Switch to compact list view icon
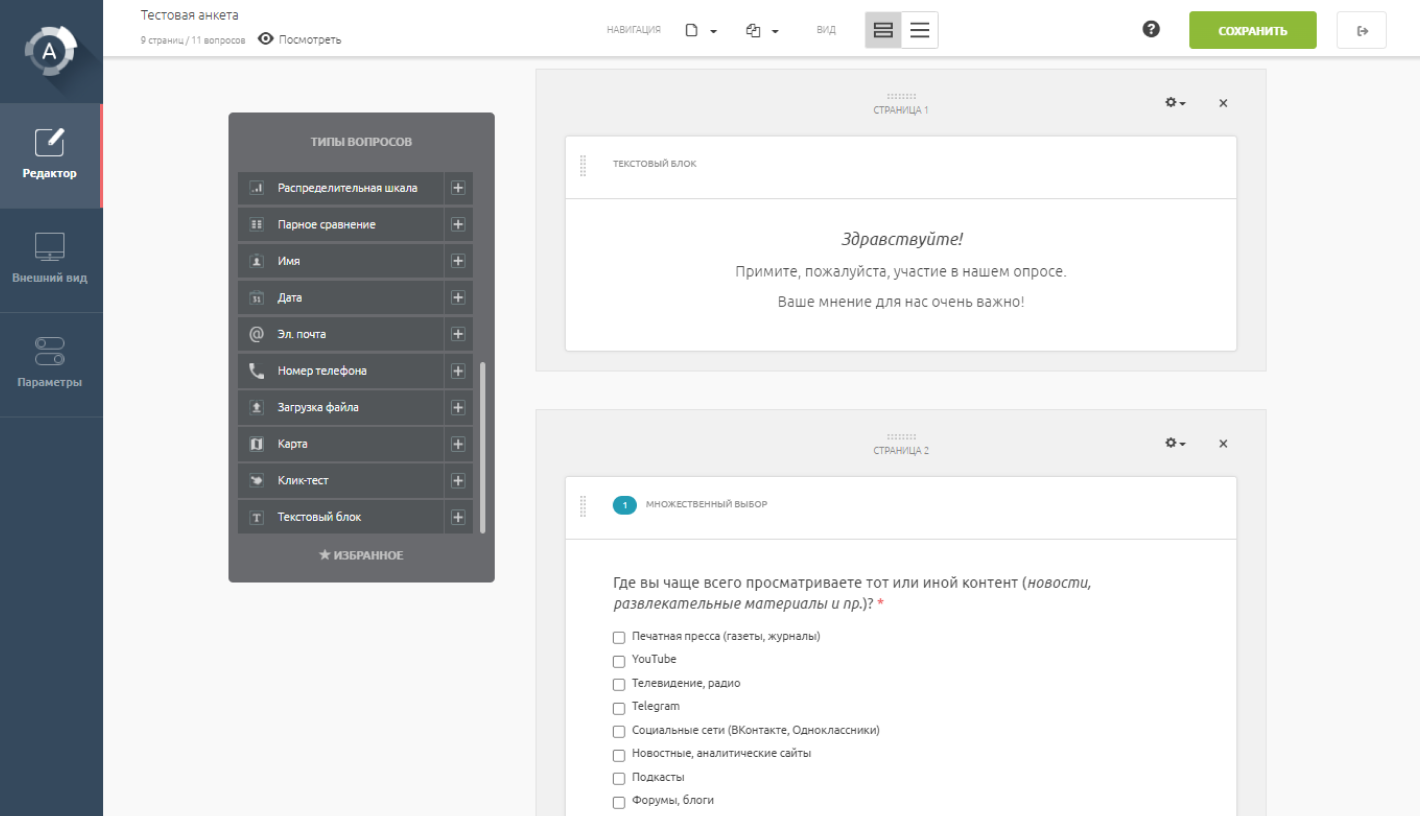1420x816 pixels. tap(919, 31)
